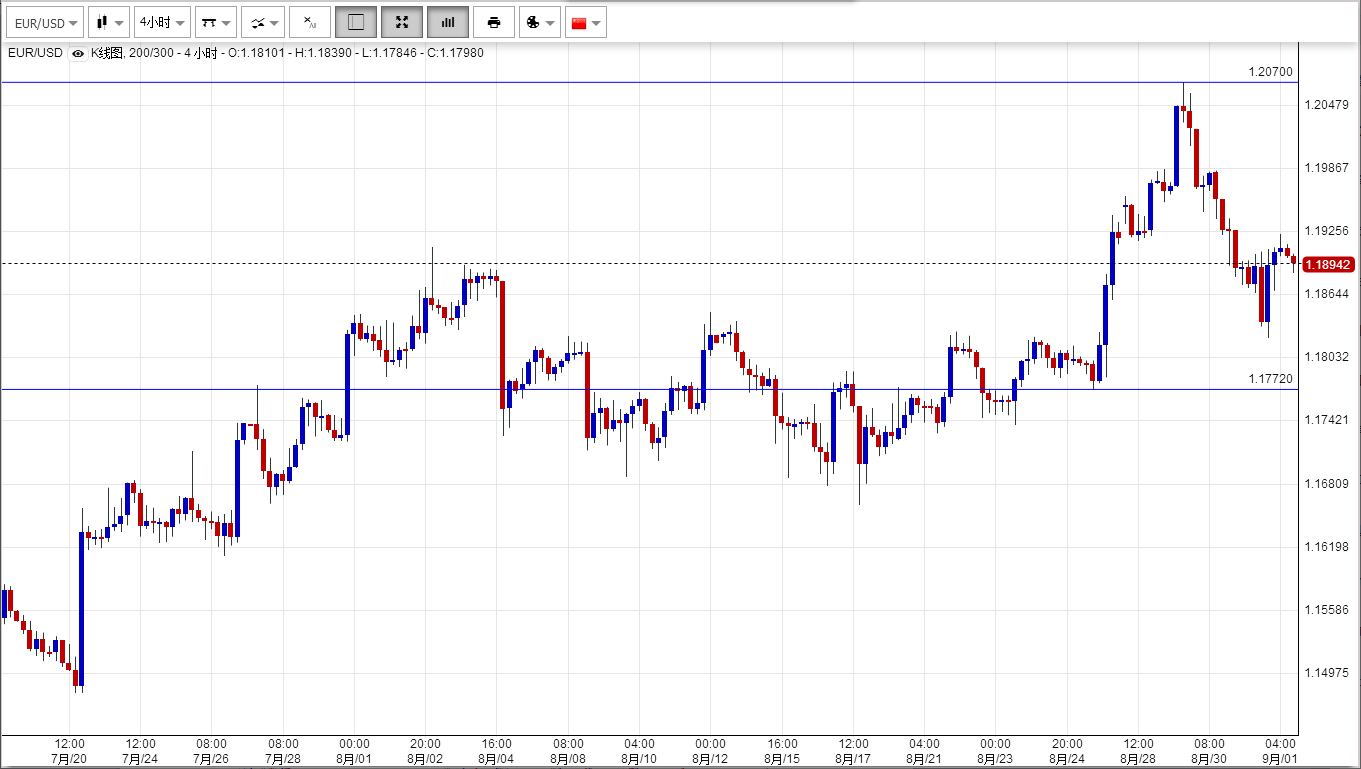Click the 1.17720 horizontal line label

[x=1270, y=379]
